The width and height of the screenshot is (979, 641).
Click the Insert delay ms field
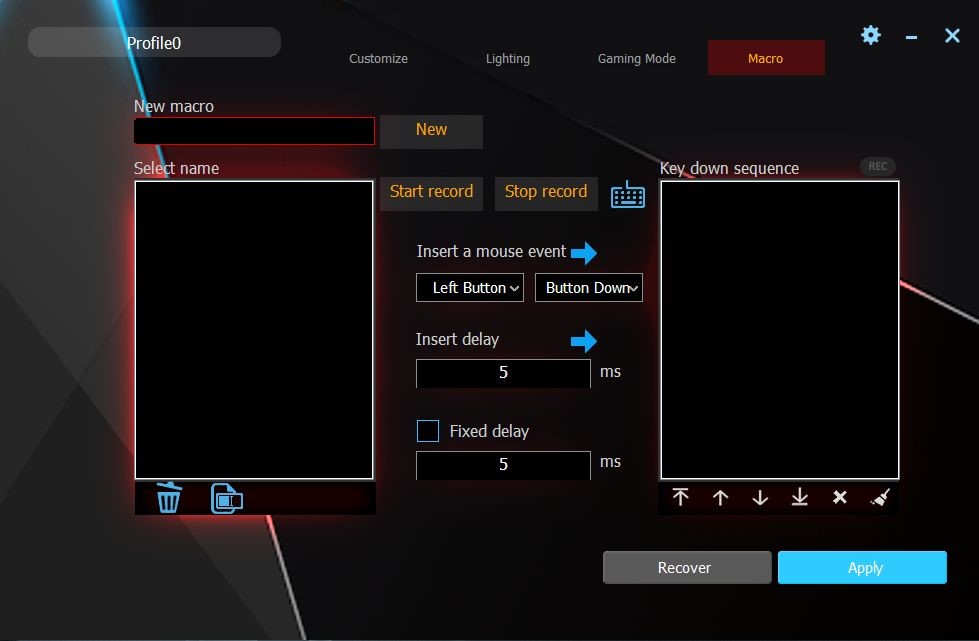click(x=503, y=373)
